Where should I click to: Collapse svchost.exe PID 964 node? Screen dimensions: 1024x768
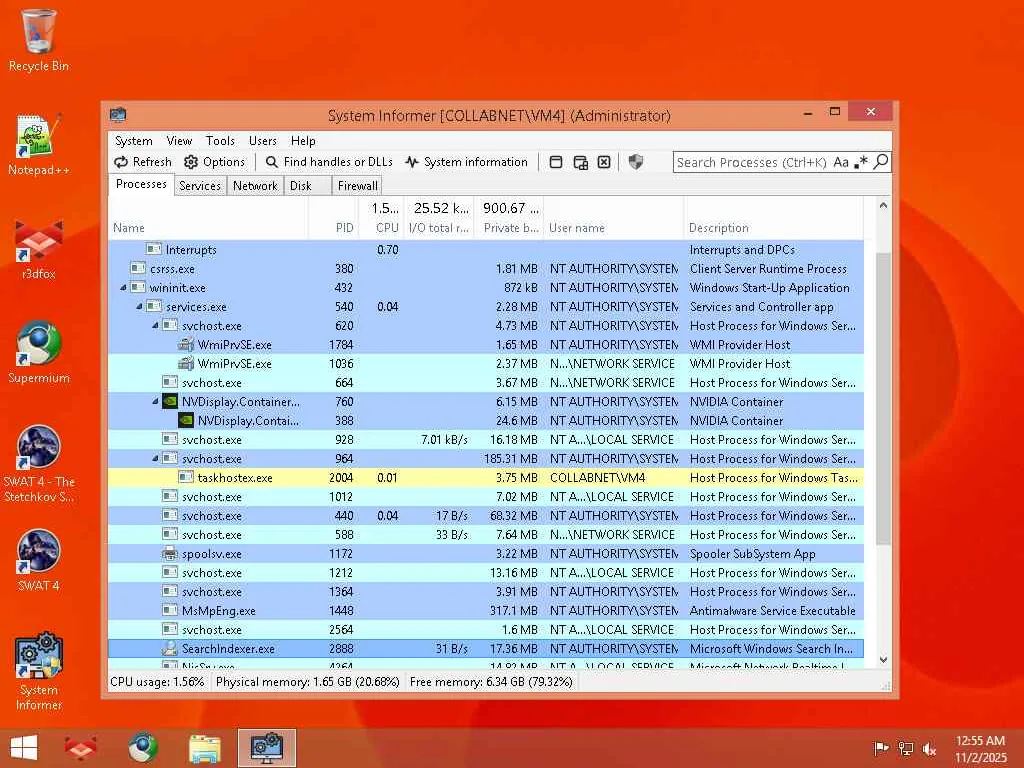click(155, 458)
